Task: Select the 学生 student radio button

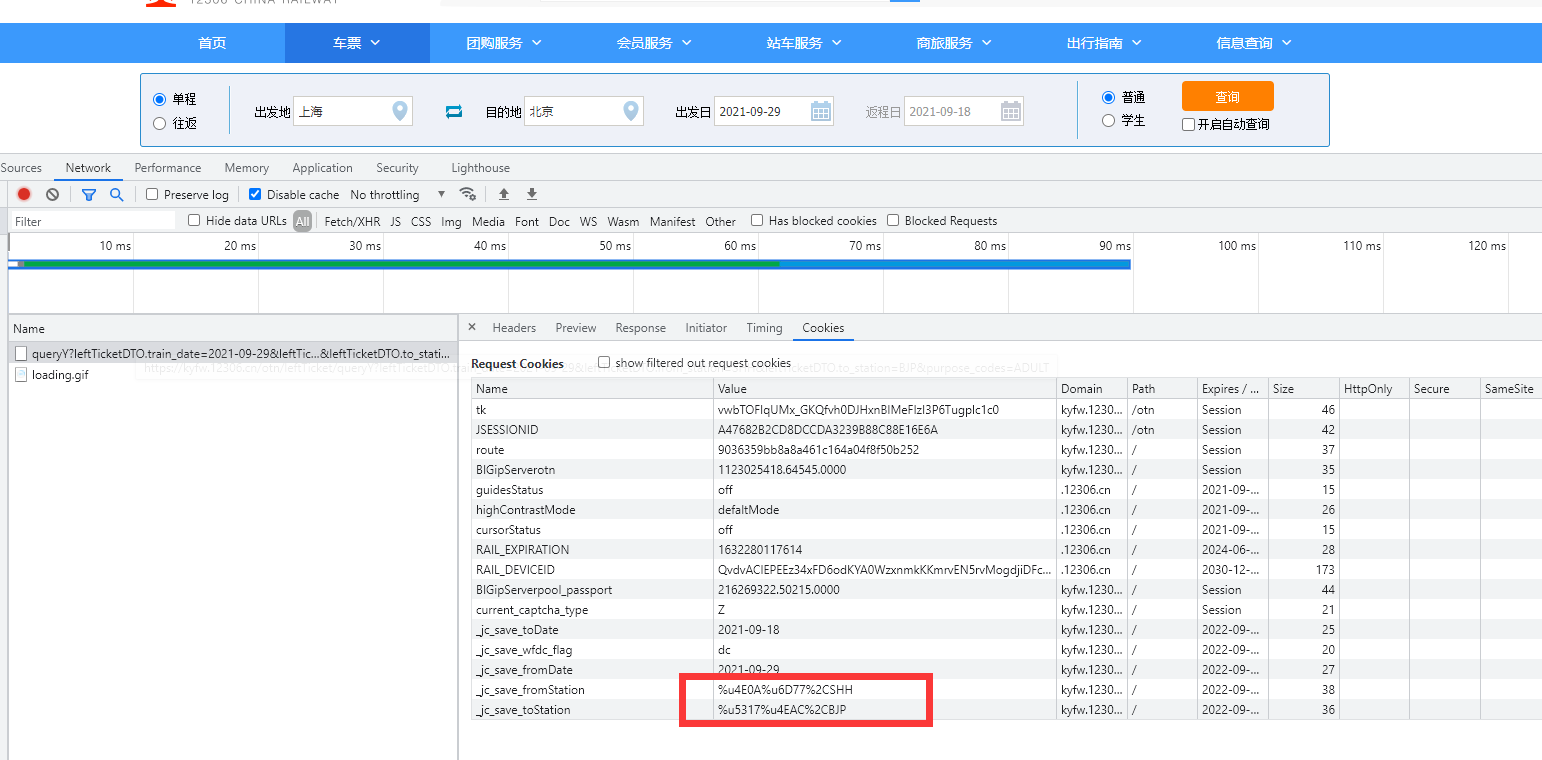Action: pyautogui.click(x=1108, y=120)
